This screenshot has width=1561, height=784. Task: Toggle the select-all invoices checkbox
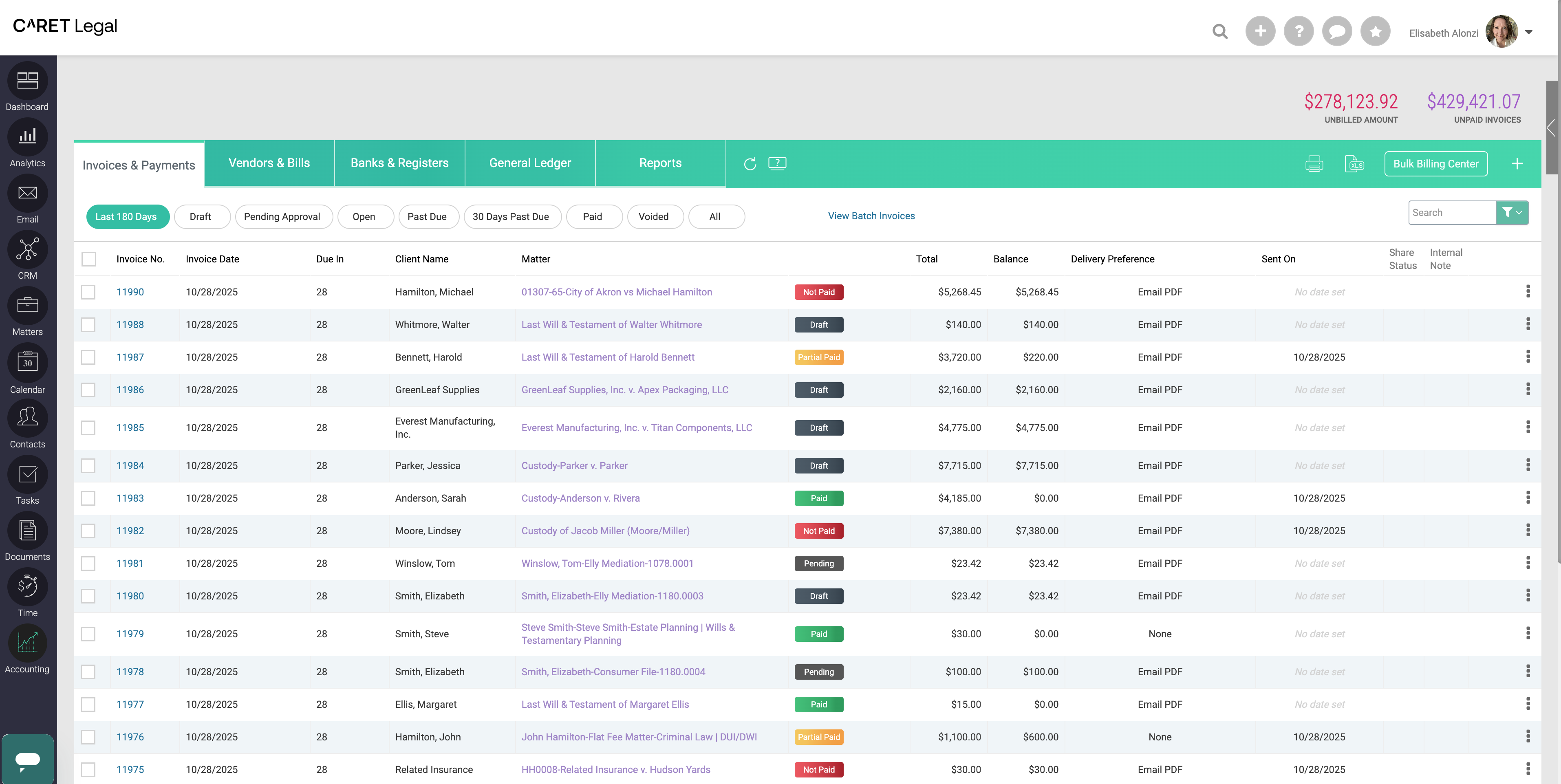[x=88, y=259]
